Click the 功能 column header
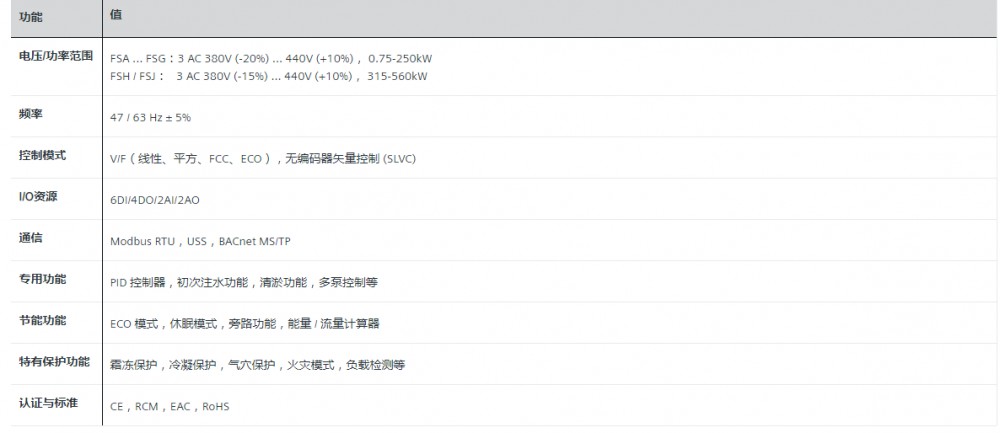1000x433 pixels. (30, 17)
